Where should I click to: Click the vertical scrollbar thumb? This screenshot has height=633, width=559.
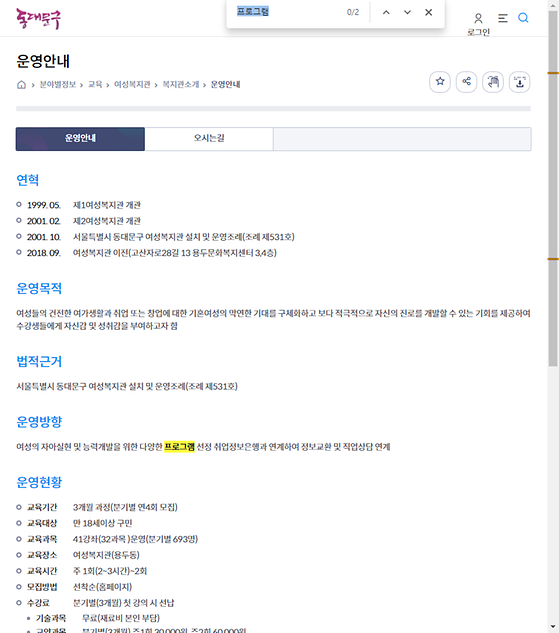553,188
